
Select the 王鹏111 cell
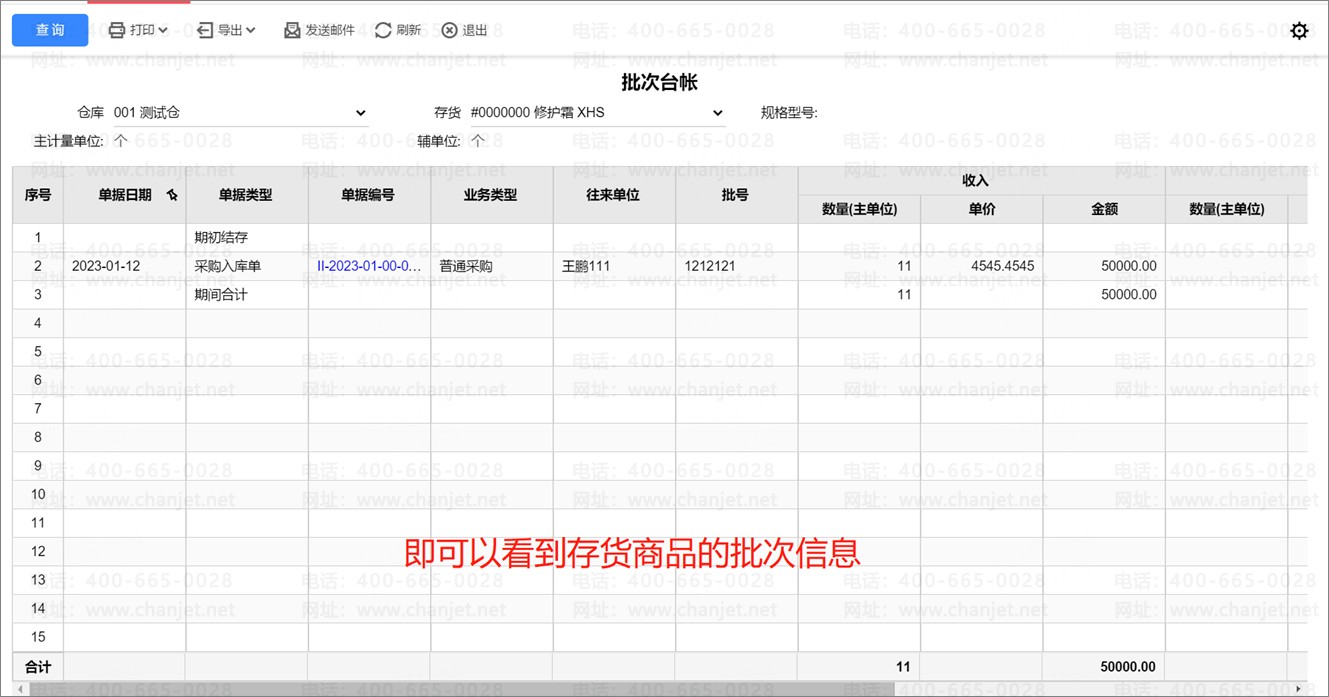[613, 266]
